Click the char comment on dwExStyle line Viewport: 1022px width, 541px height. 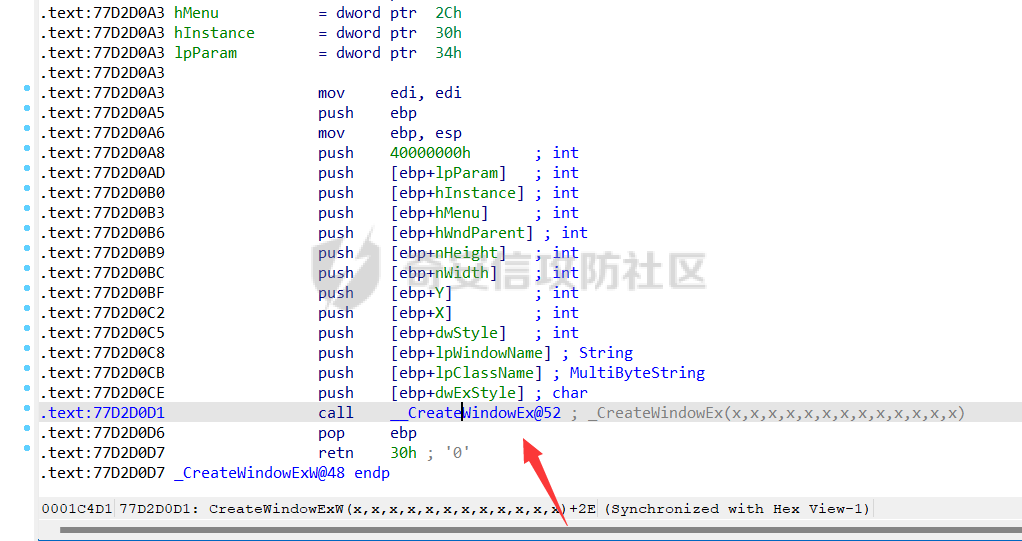coord(570,394)
